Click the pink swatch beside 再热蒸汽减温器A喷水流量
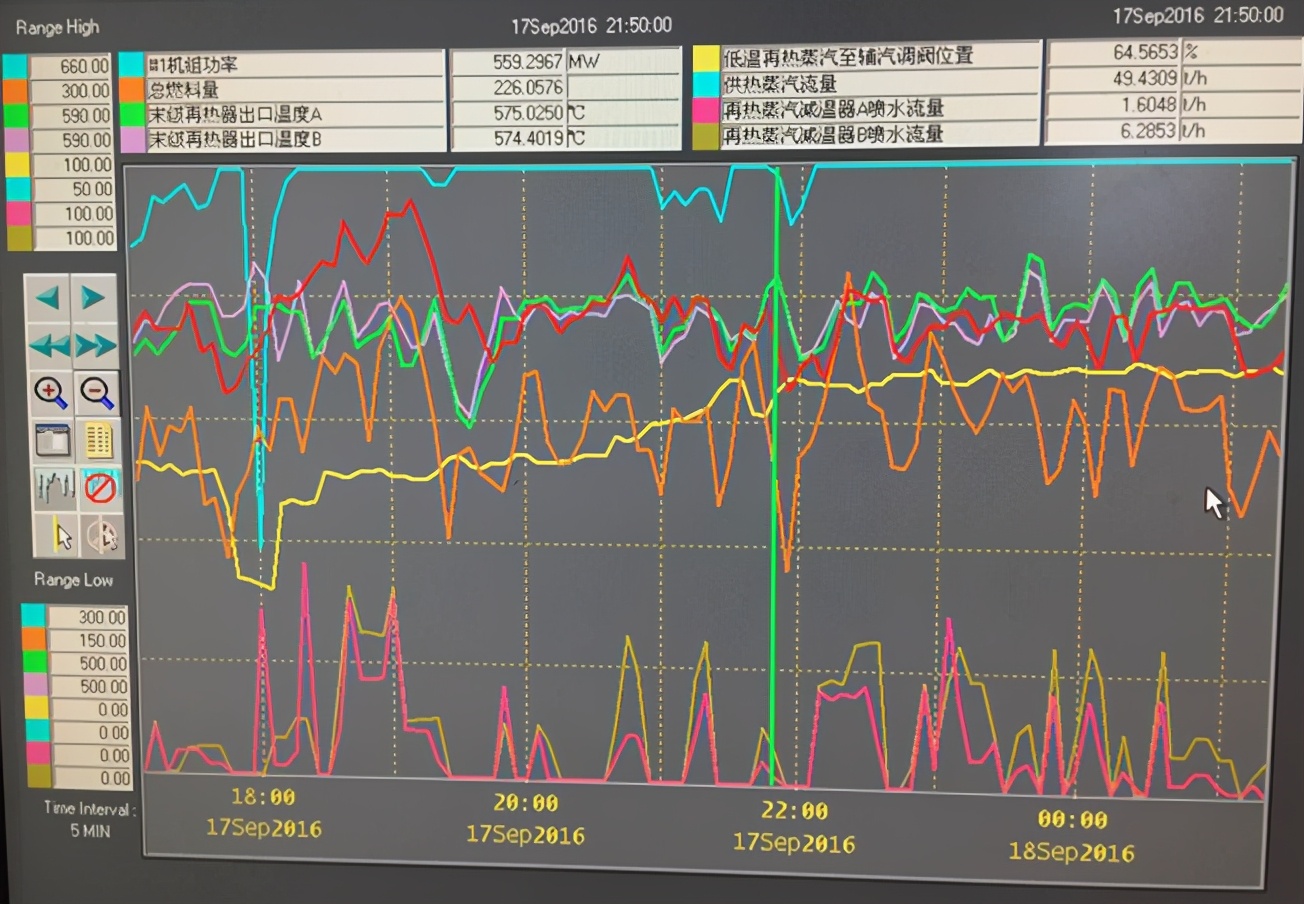Image resolution: width=1304 pixels, height=904 pixels. 706,109
